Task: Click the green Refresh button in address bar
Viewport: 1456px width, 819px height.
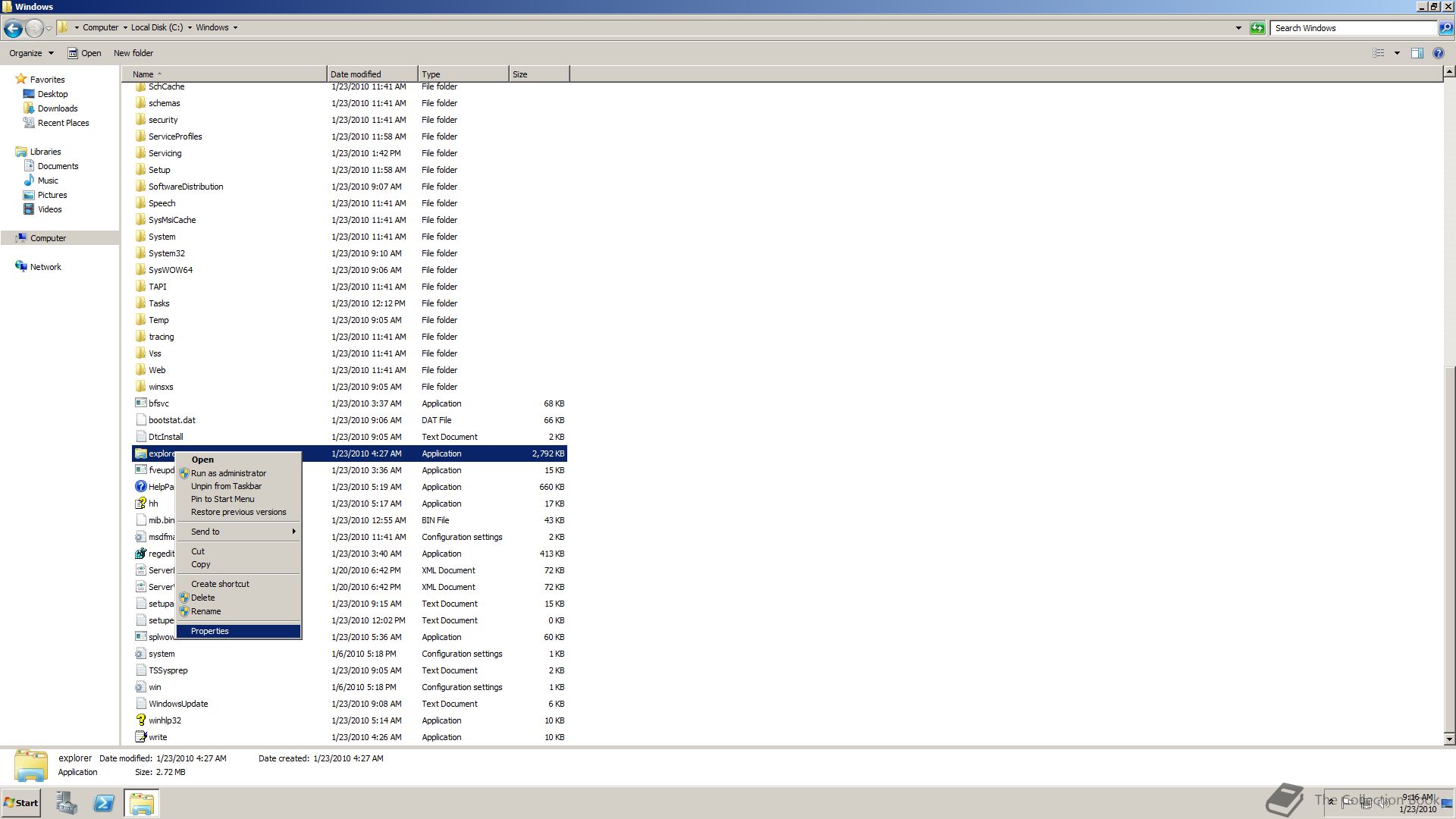Action: [x=1257, y=28]
